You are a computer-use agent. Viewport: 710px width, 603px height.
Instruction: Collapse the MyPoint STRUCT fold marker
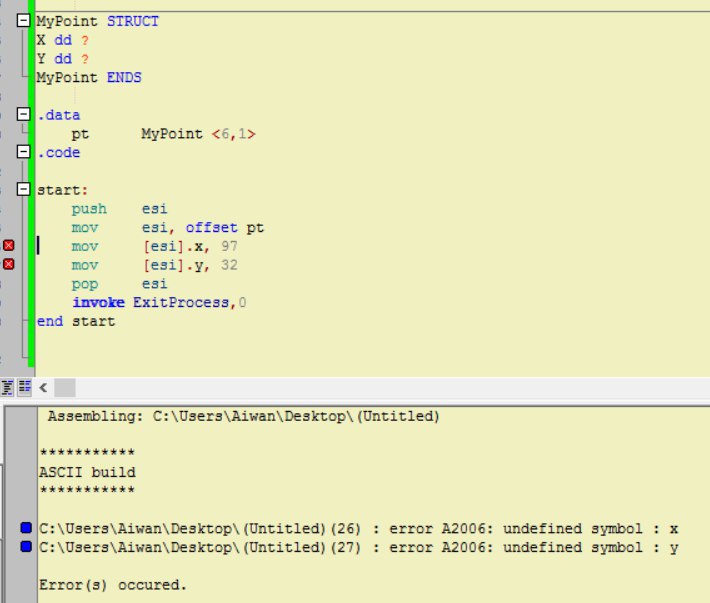(23, 20)
